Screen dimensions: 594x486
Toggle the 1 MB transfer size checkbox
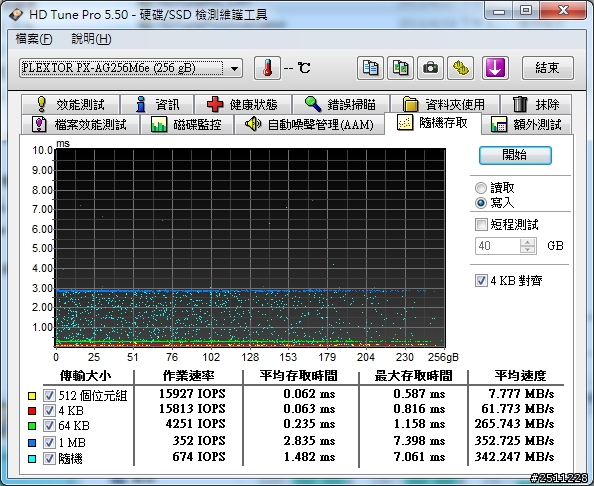point(49,442)
